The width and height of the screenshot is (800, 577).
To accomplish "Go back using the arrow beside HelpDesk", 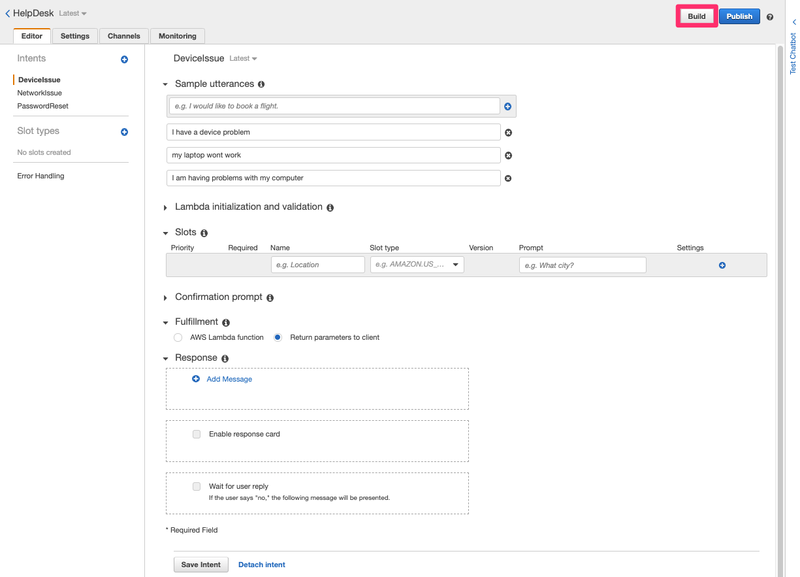I will pyautogui.click(x=8, y=14).
